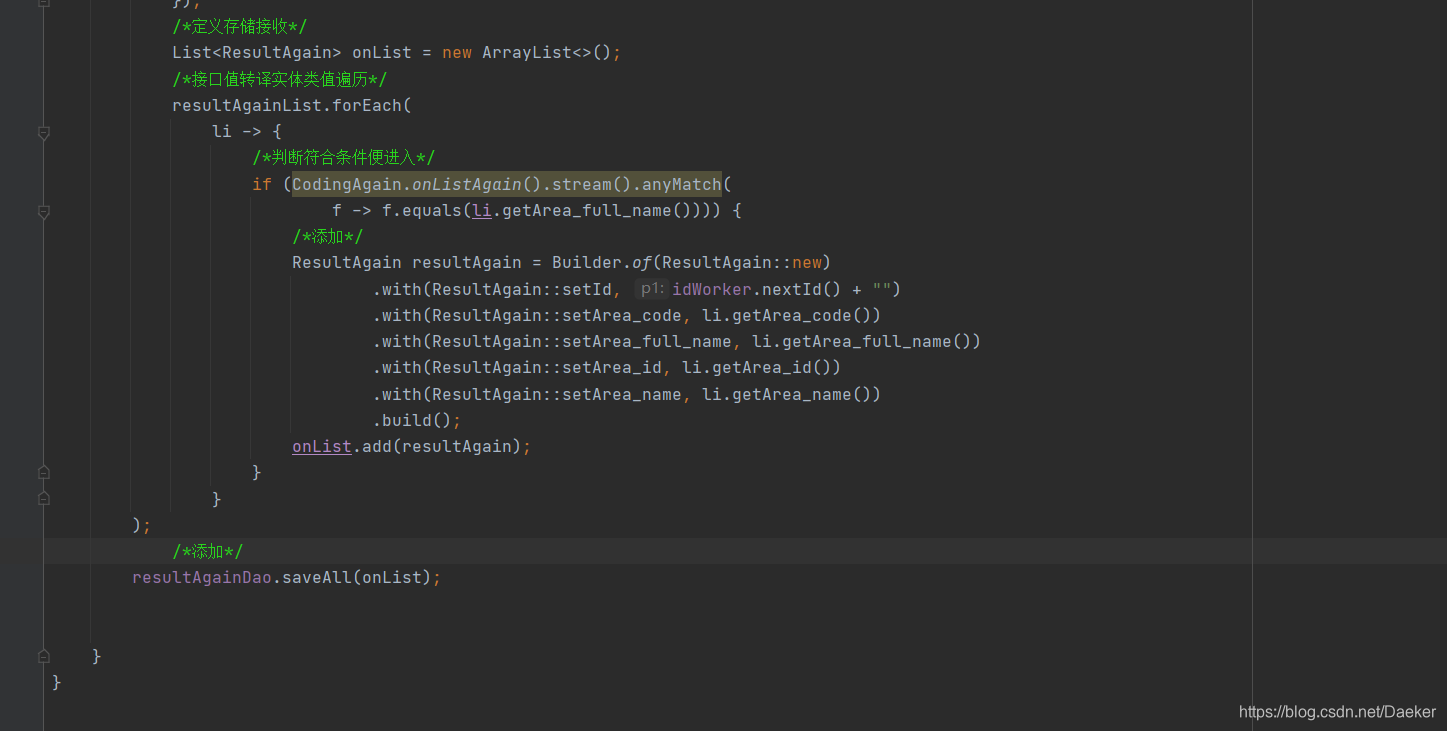1447x731 pixels.
Task: Place cursor on 'resultAgainList.forEach('
Action: point(292,105)
